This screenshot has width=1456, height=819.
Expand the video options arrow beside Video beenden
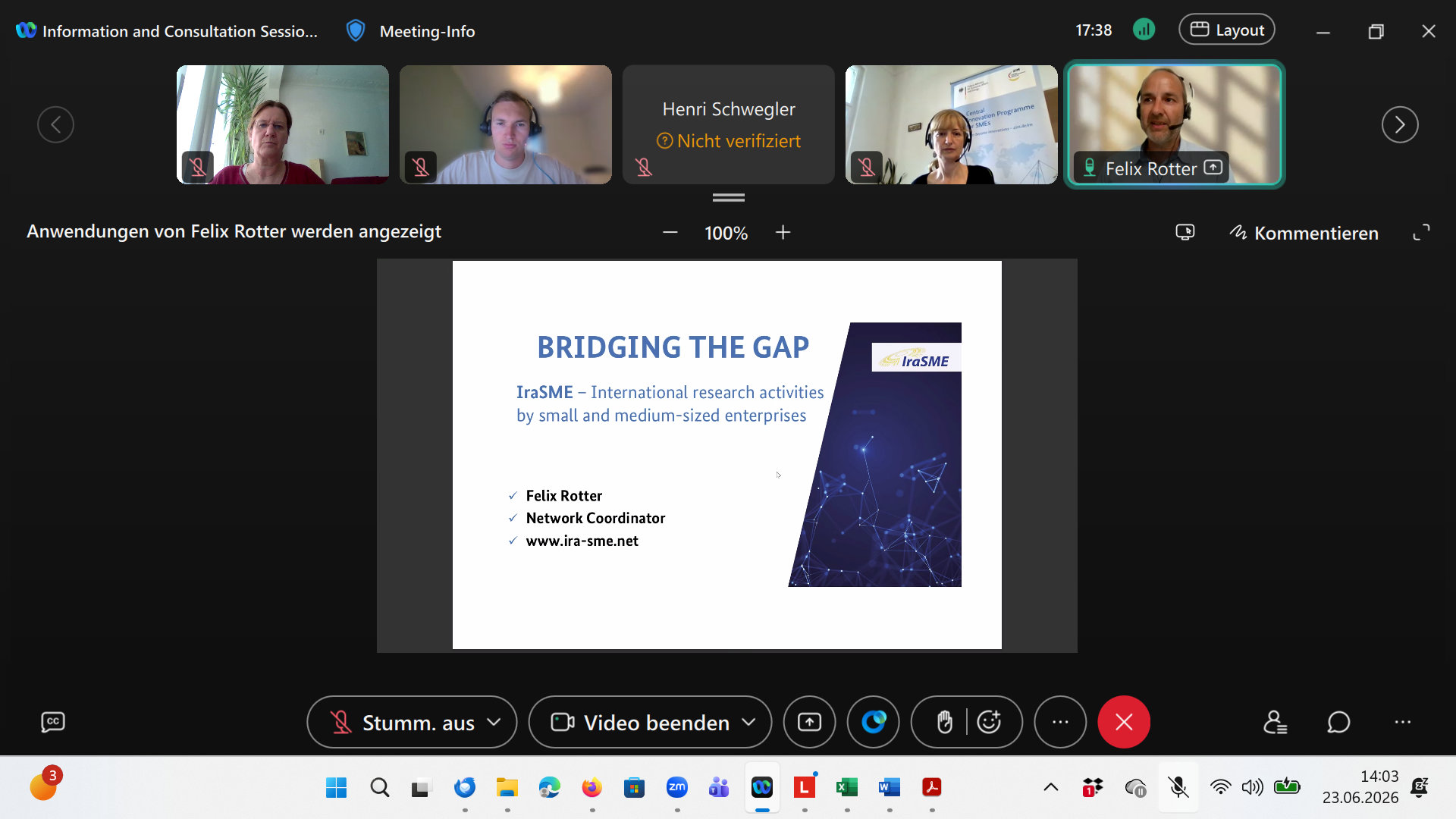pyautogui.click(x=749, y=722)
